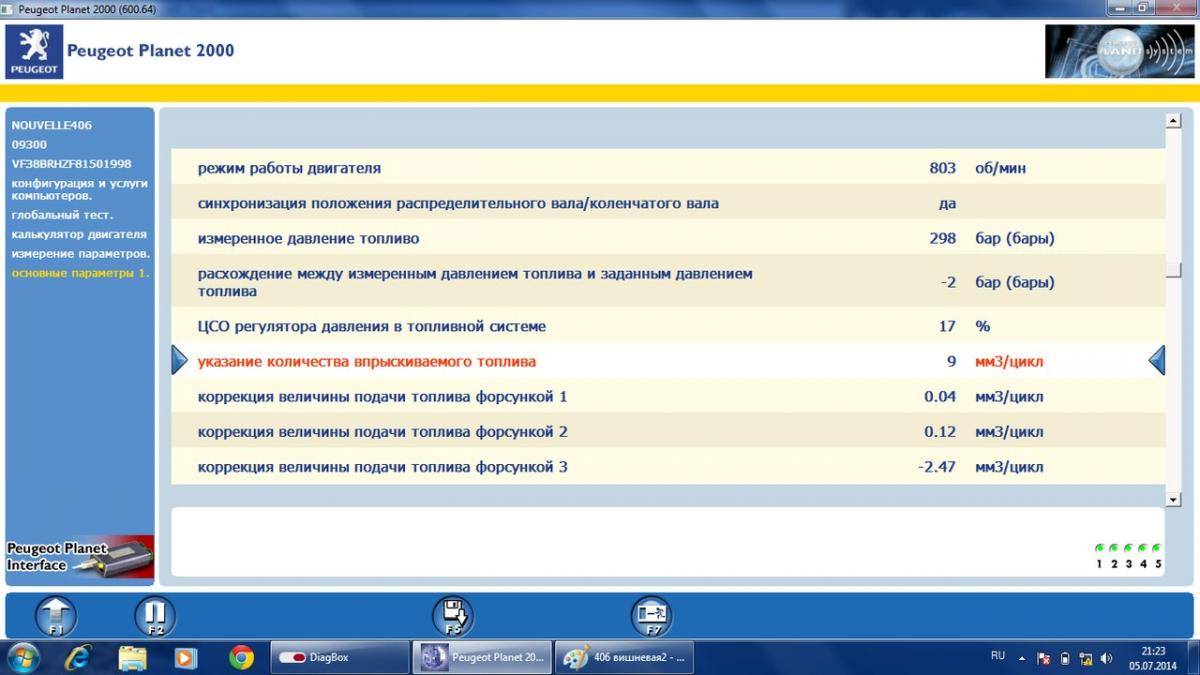
Task: Open Google Chrome from the taskbar
Action: [x=240, y=658]
